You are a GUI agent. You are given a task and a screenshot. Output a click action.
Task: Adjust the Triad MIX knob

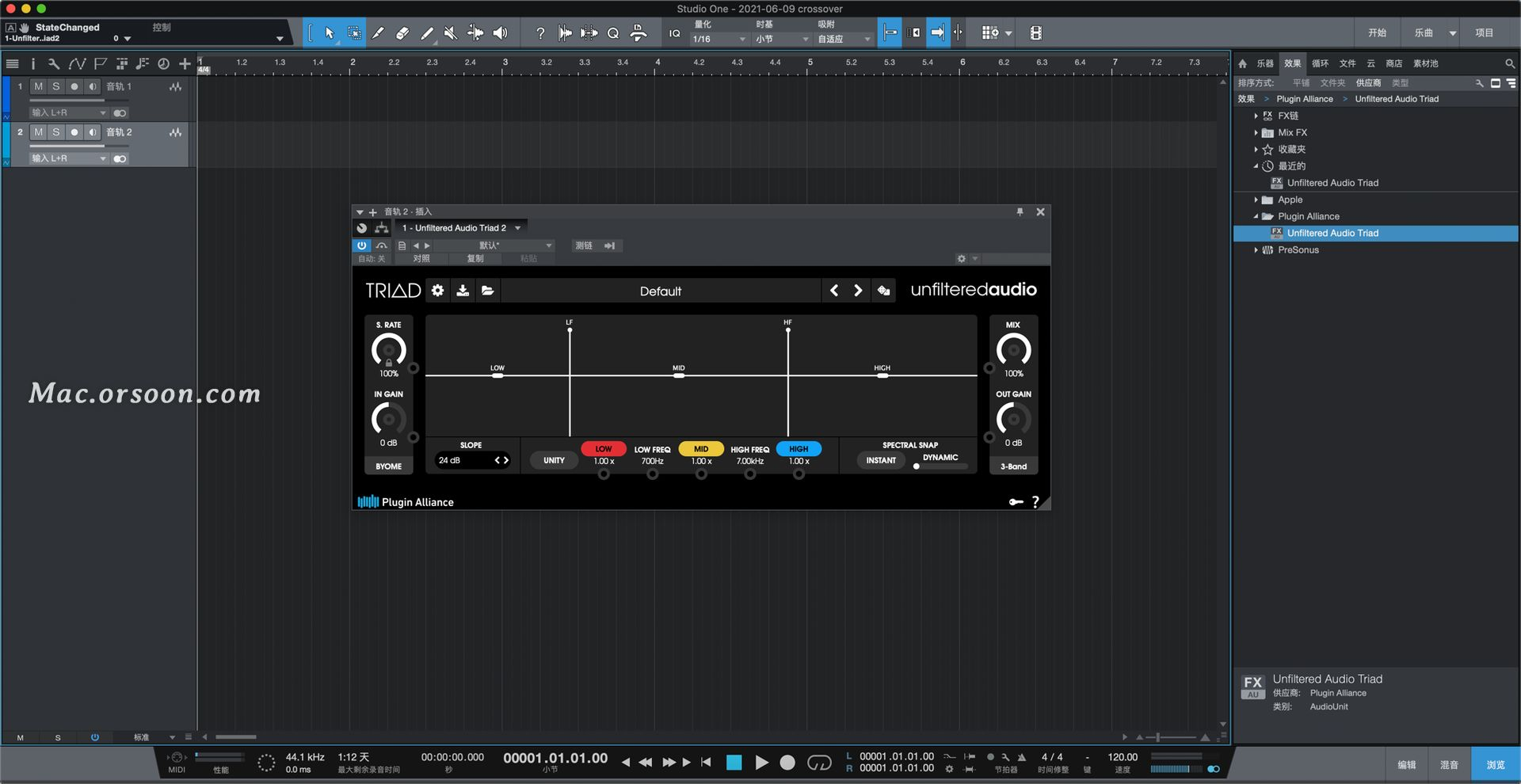click(x=1013, y=349)
